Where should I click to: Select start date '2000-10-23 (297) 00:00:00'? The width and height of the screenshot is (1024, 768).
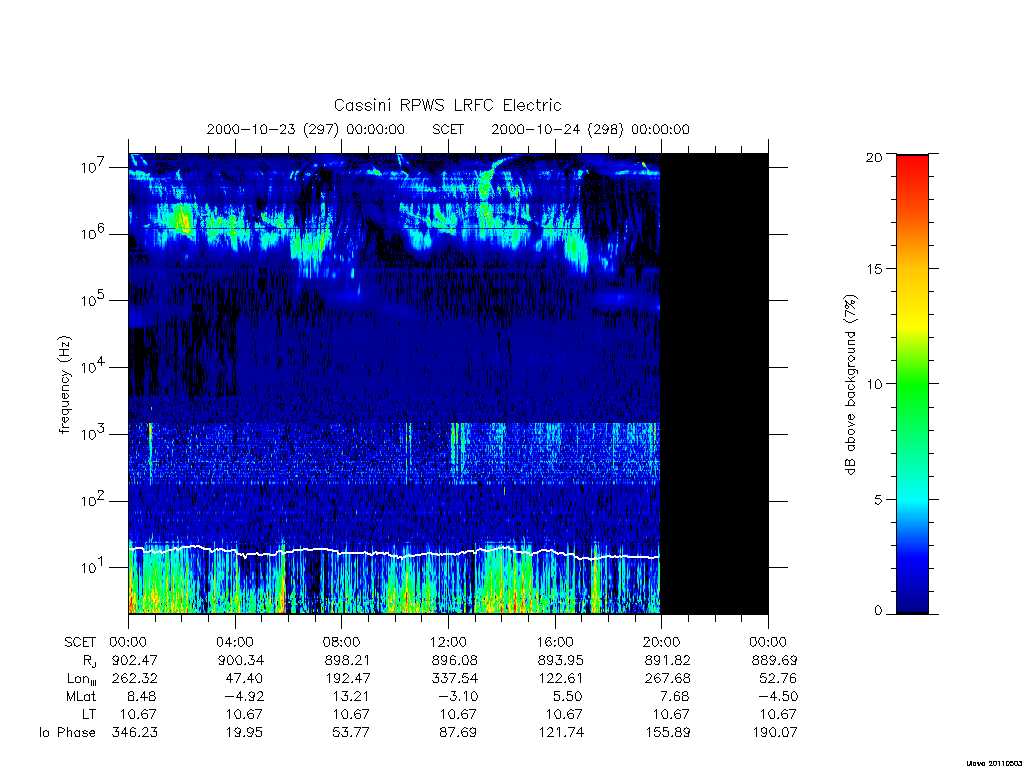tap(306, 129)
